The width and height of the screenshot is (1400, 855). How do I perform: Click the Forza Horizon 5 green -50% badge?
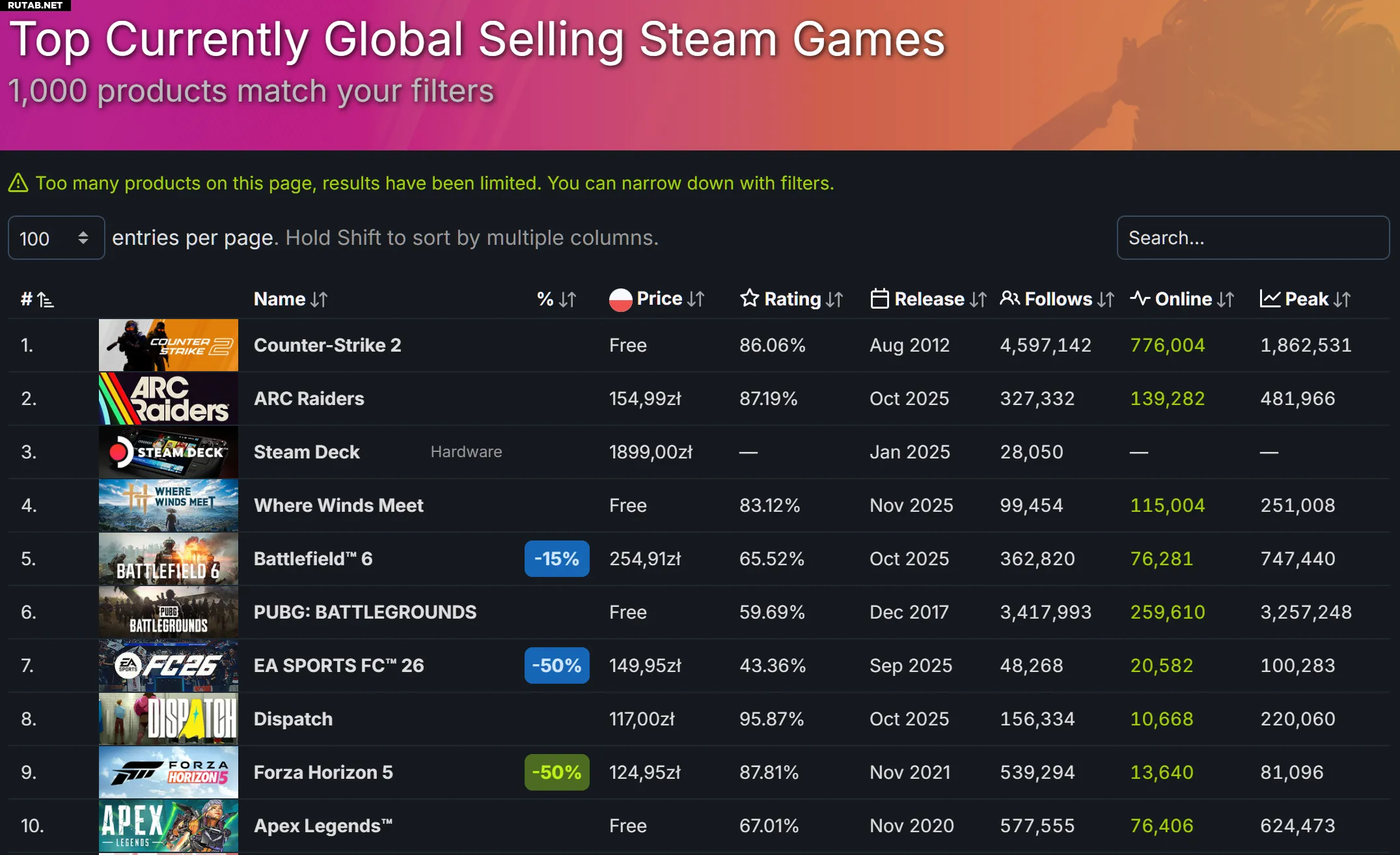pyautogui.click(x=556, y=772)
